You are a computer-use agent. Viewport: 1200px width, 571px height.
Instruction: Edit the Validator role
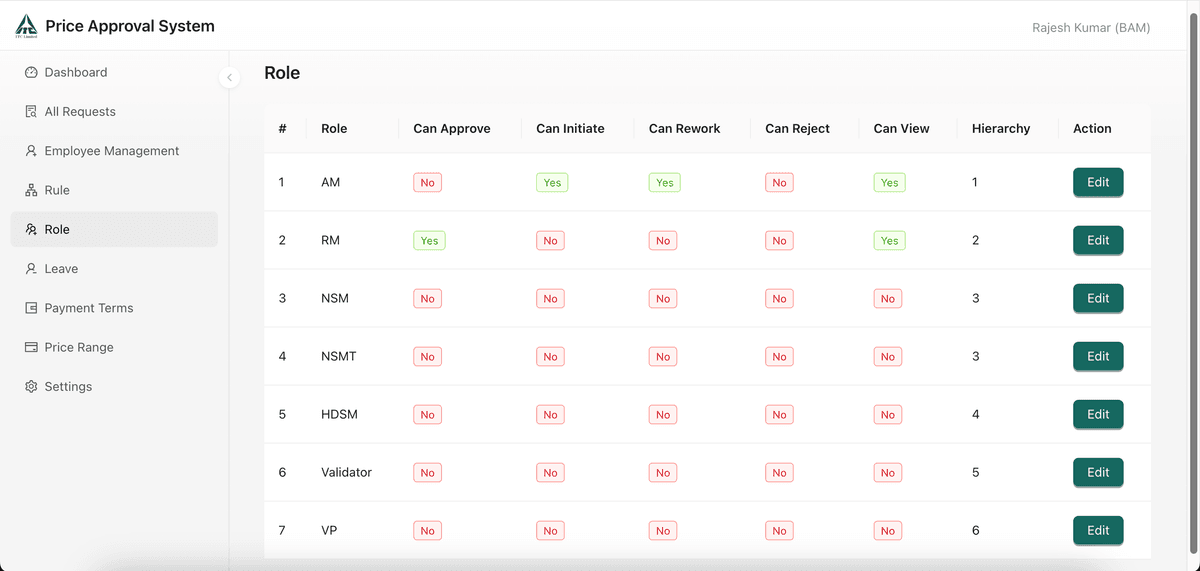coord(1098,473)
